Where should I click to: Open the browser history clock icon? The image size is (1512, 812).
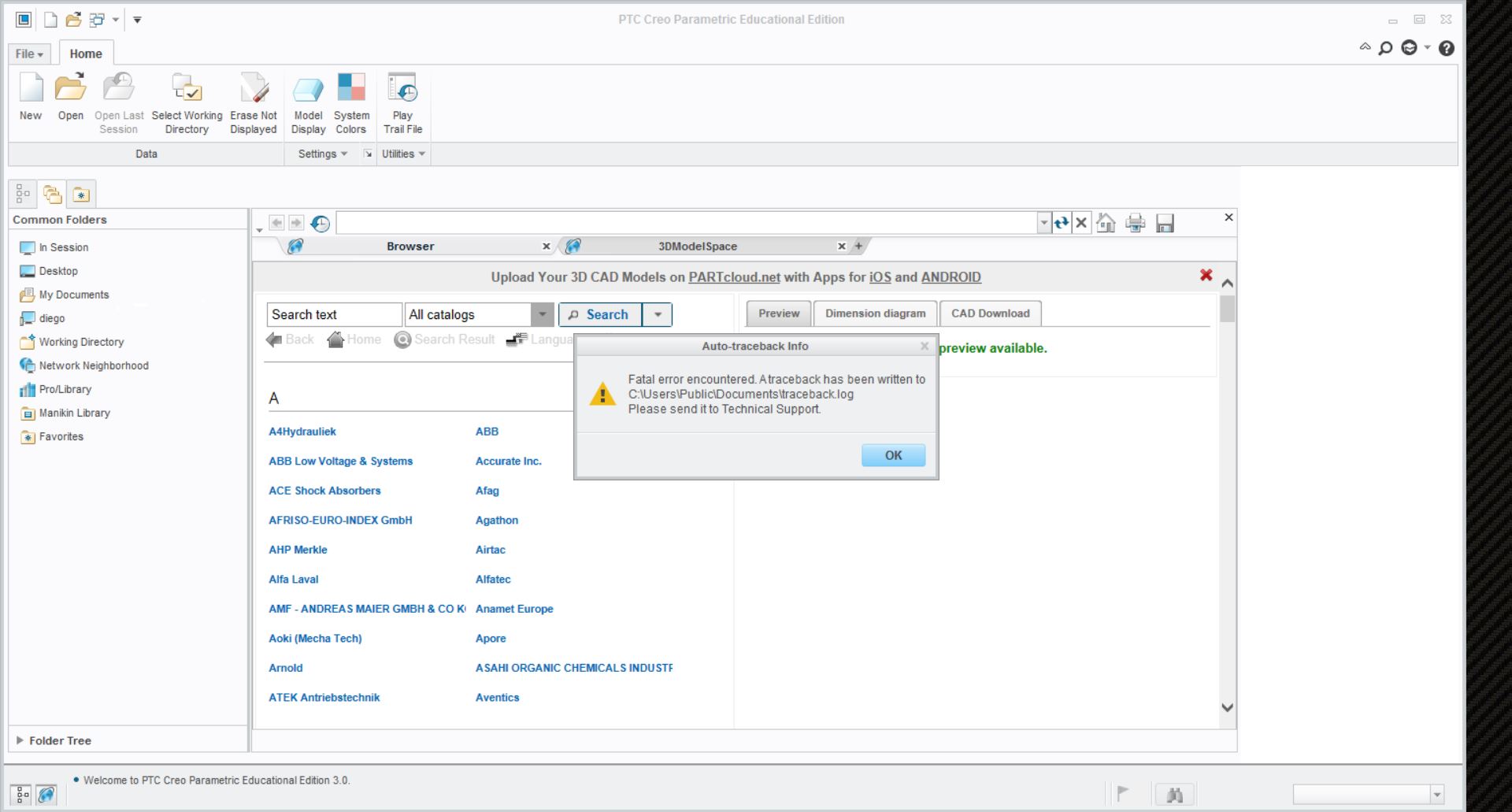(x=320, y=224)
